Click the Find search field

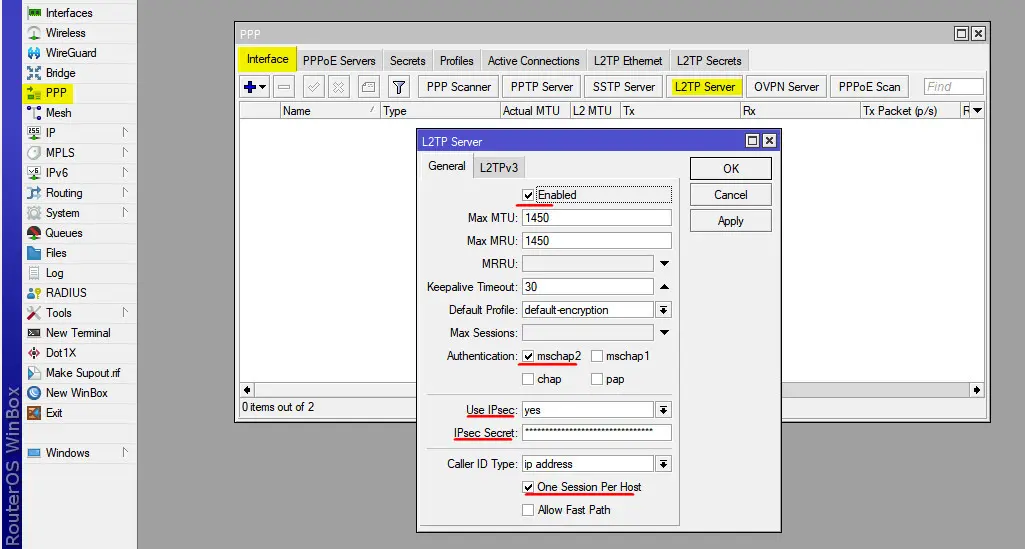point(954,87)
